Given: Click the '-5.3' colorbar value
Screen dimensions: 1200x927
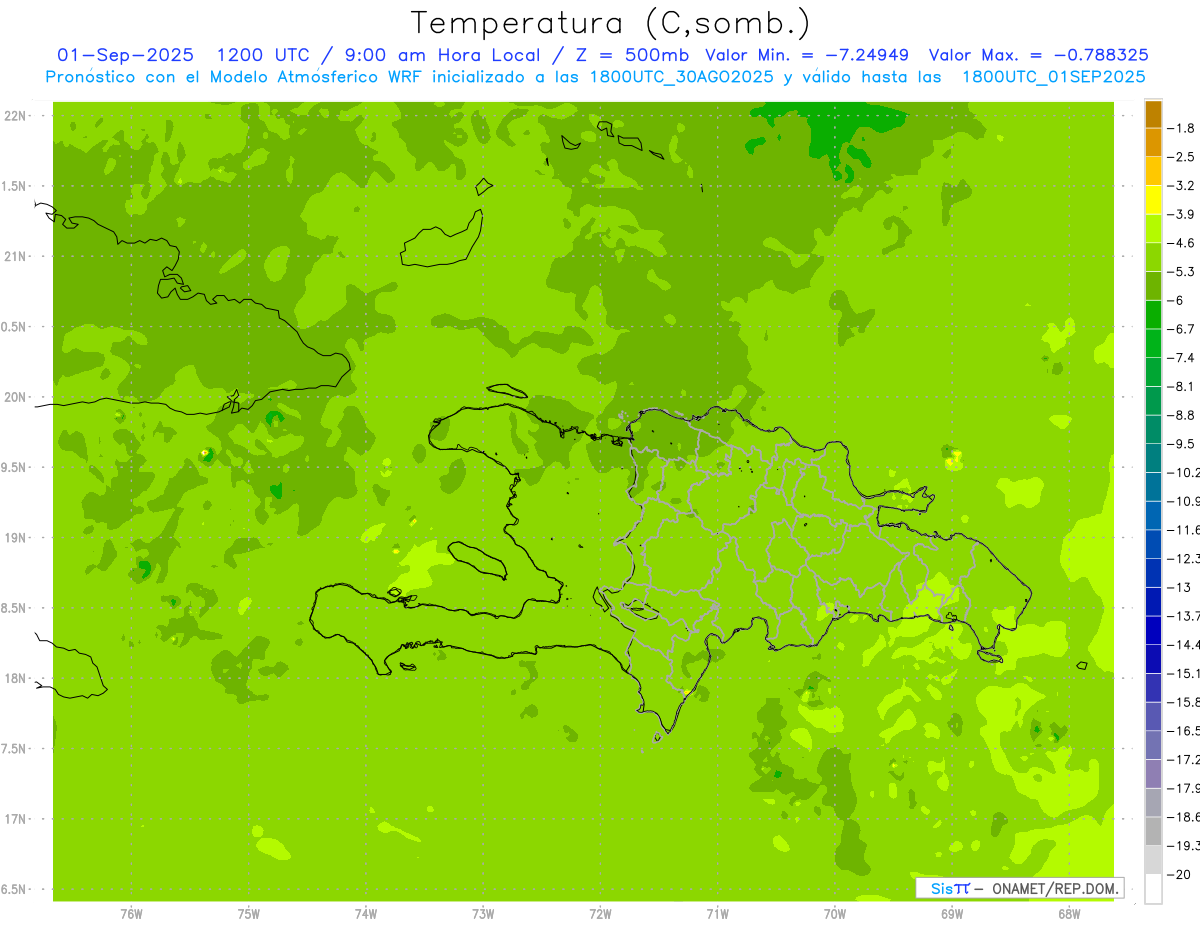Looking at the screenshot, I should pyautogui.click(x=1182, y=271).
